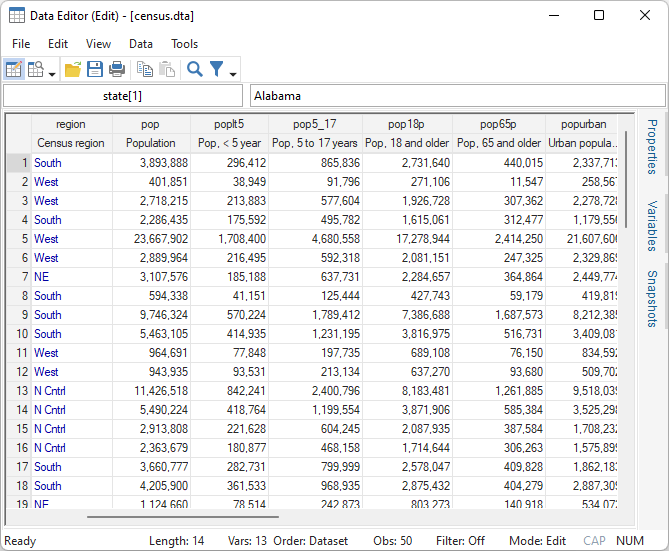Open the dropdown arrow beside Browse mode icon
This screenshot has width=669, height=551.
click(x=52, y=74)
